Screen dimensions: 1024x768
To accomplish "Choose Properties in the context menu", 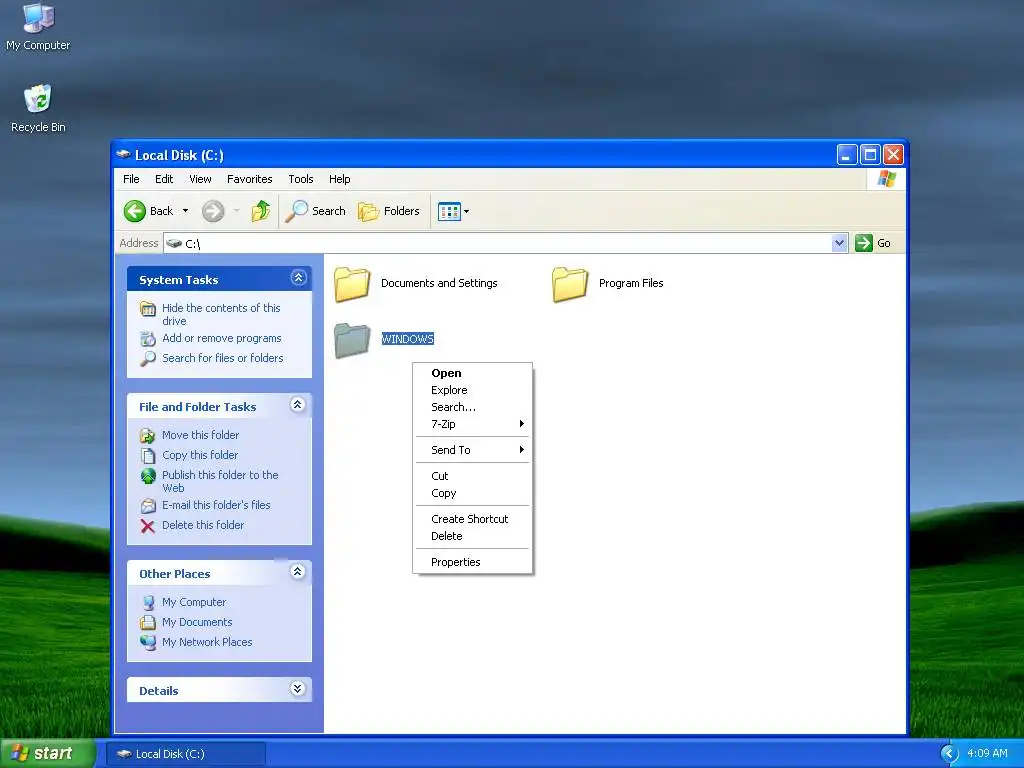I will click(x=472, y=562).
